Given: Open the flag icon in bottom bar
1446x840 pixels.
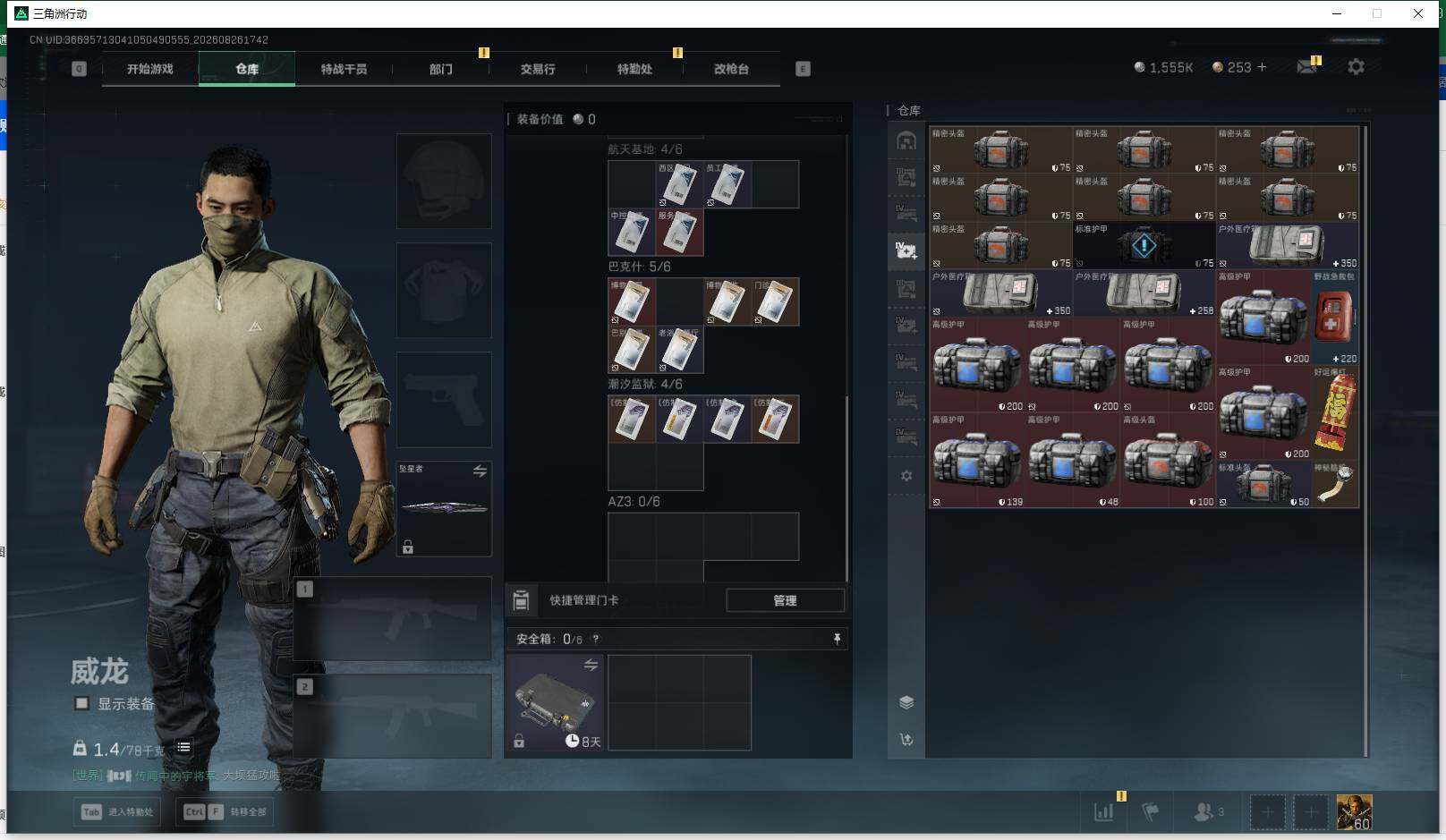Looking at the screenshot, I should tap(1151, 811).
